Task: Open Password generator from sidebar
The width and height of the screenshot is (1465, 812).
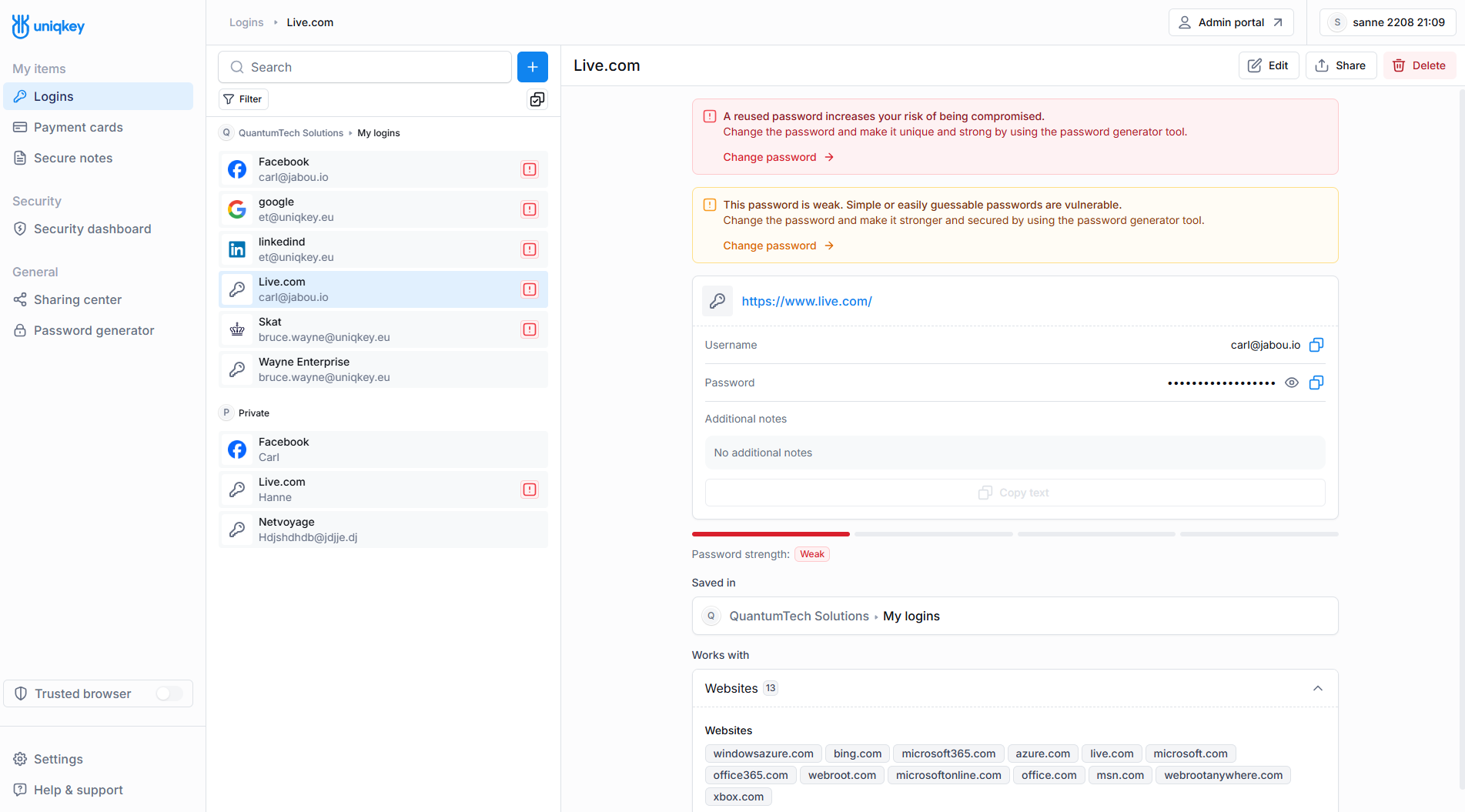Action: click(93, 330)
